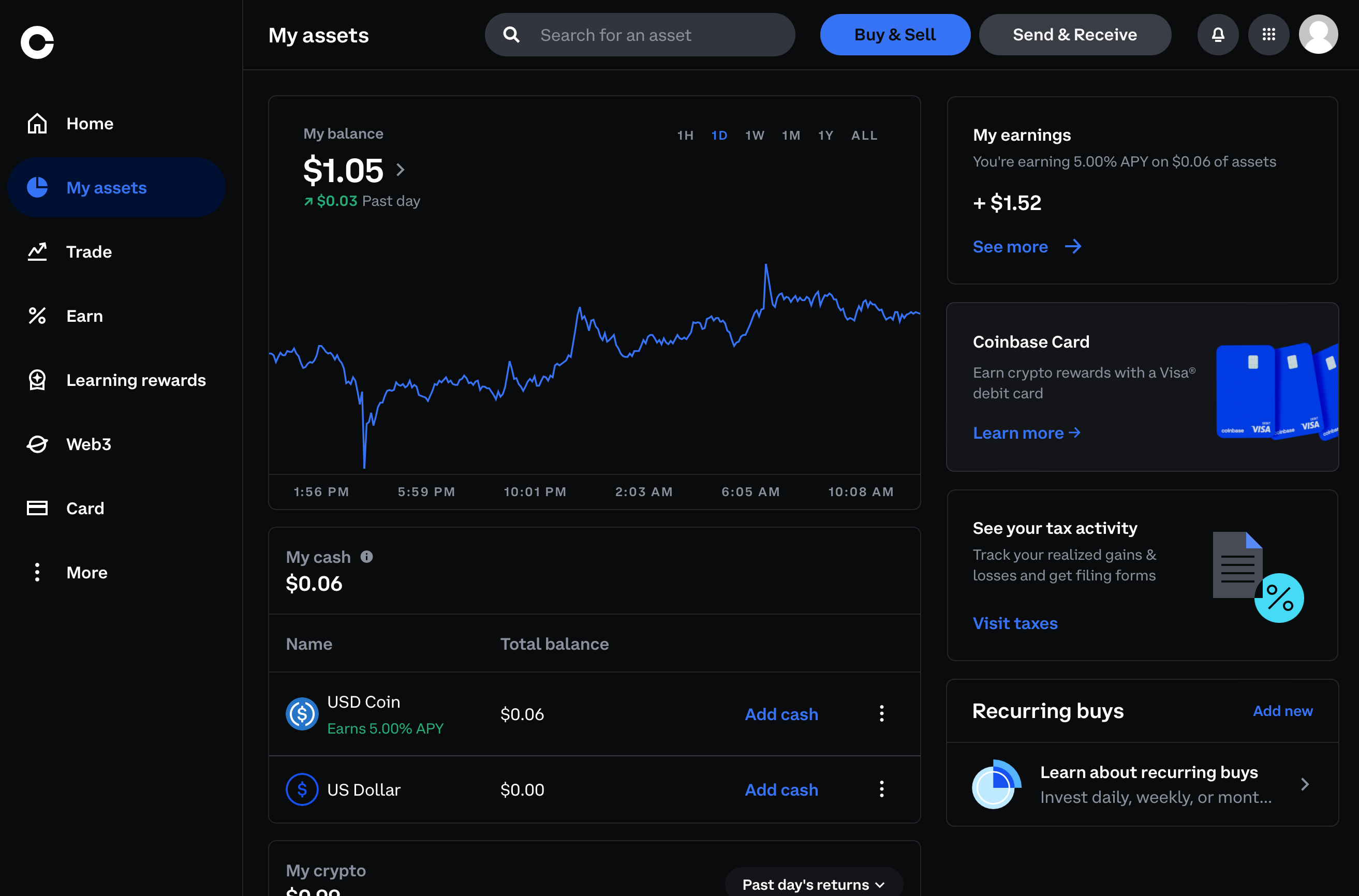Screen dimensions: 1359x896
Task: Click the recurring buys clock icon
Action: point(996,784)
